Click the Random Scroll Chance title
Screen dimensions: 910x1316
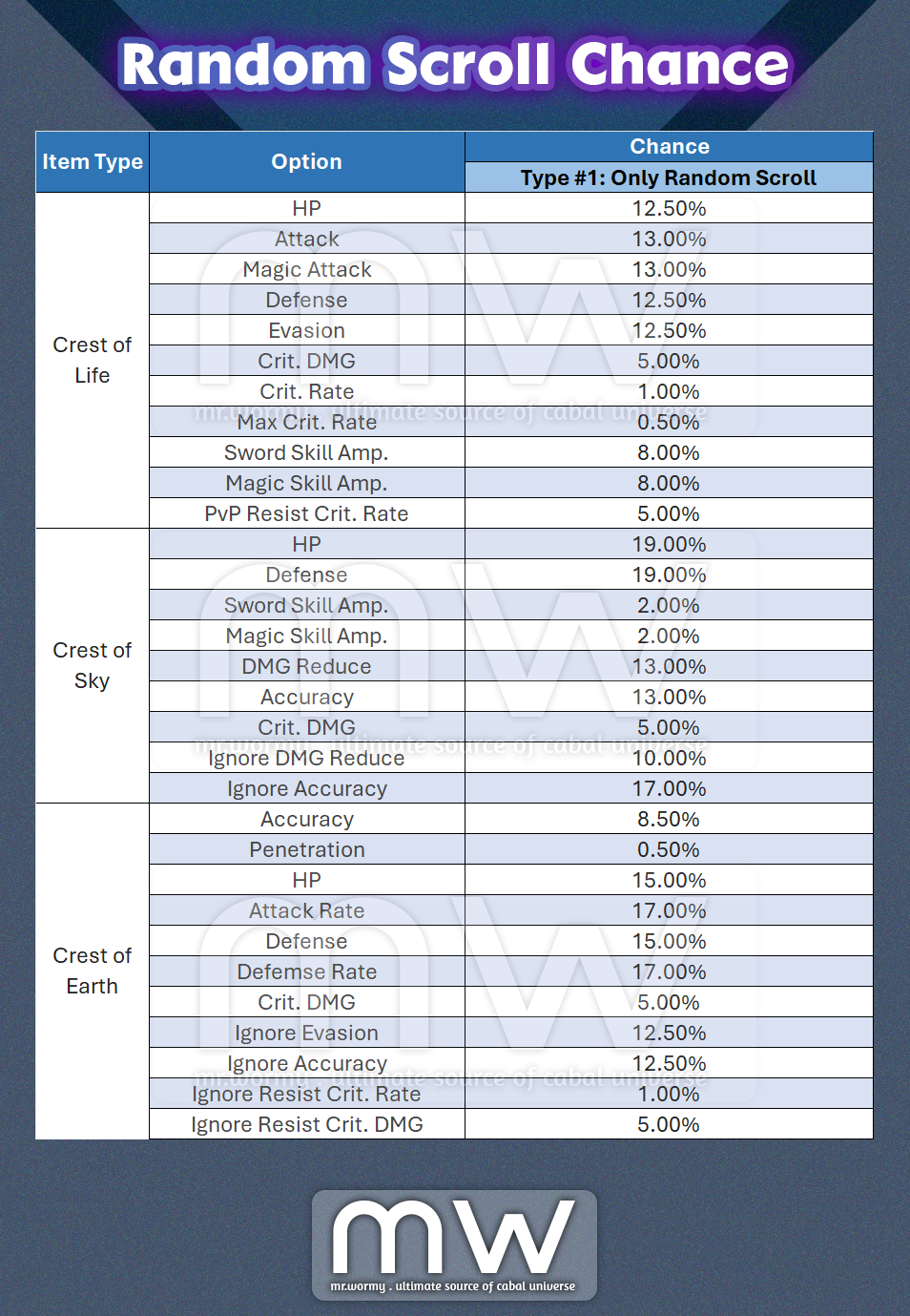455,65
